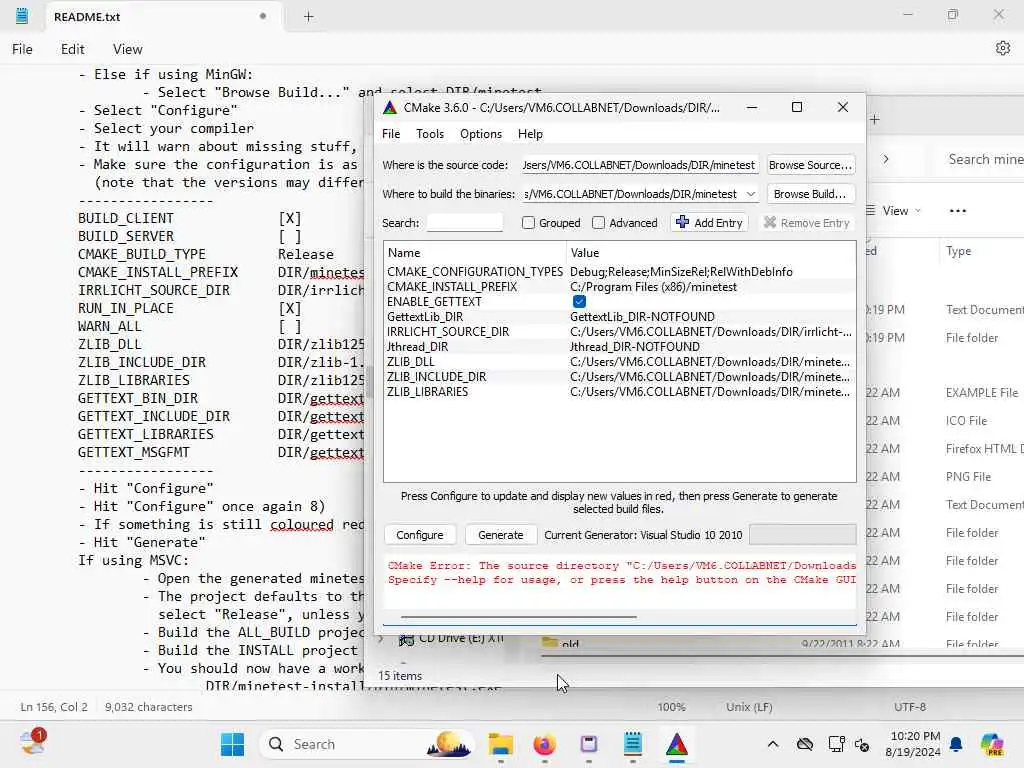Open File Explorer from taskbar
This screenshot has height=768, width=1024.
click(501, 744)
